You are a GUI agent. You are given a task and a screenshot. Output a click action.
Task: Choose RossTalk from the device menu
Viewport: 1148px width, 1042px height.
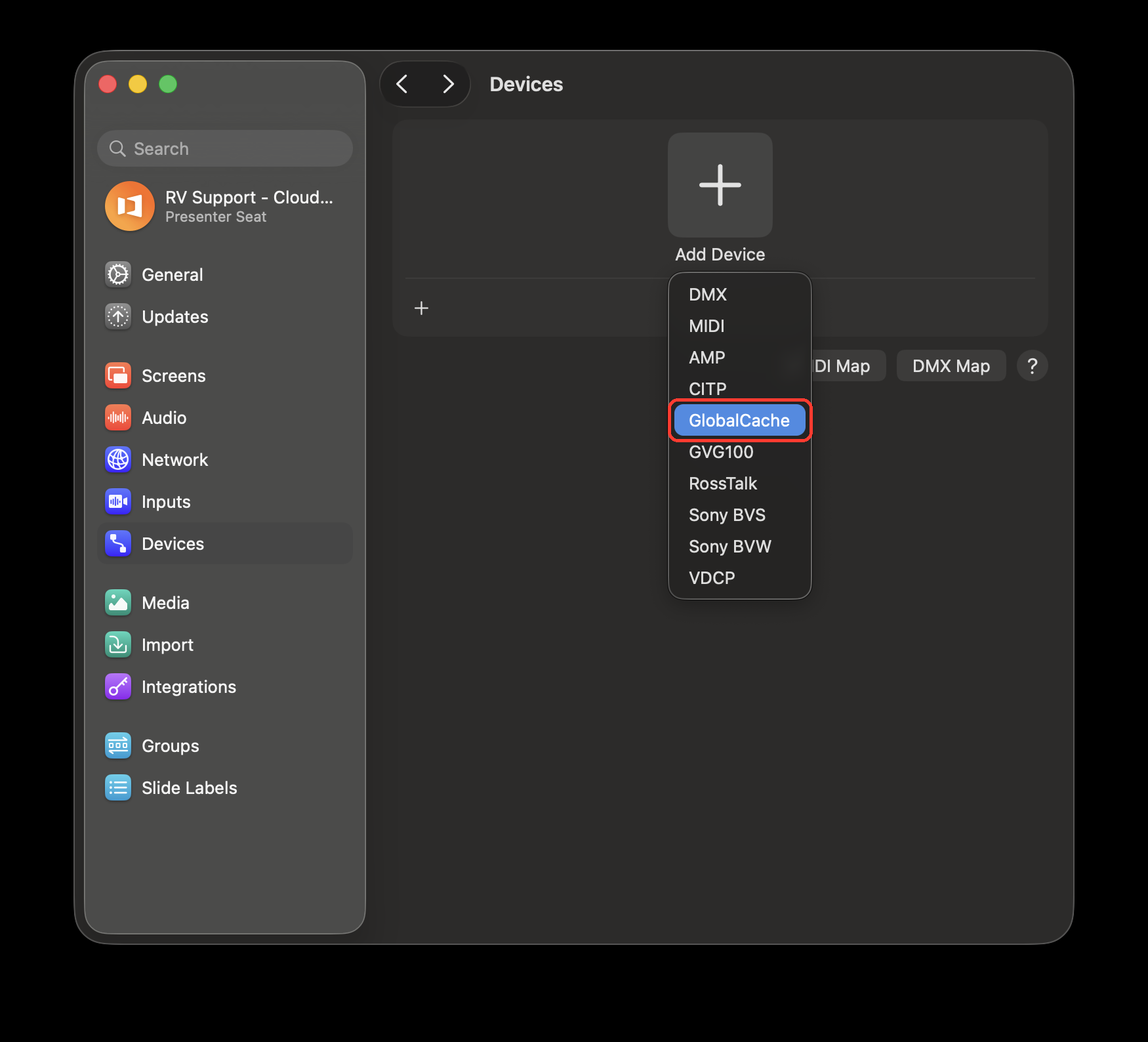[740, 484]
